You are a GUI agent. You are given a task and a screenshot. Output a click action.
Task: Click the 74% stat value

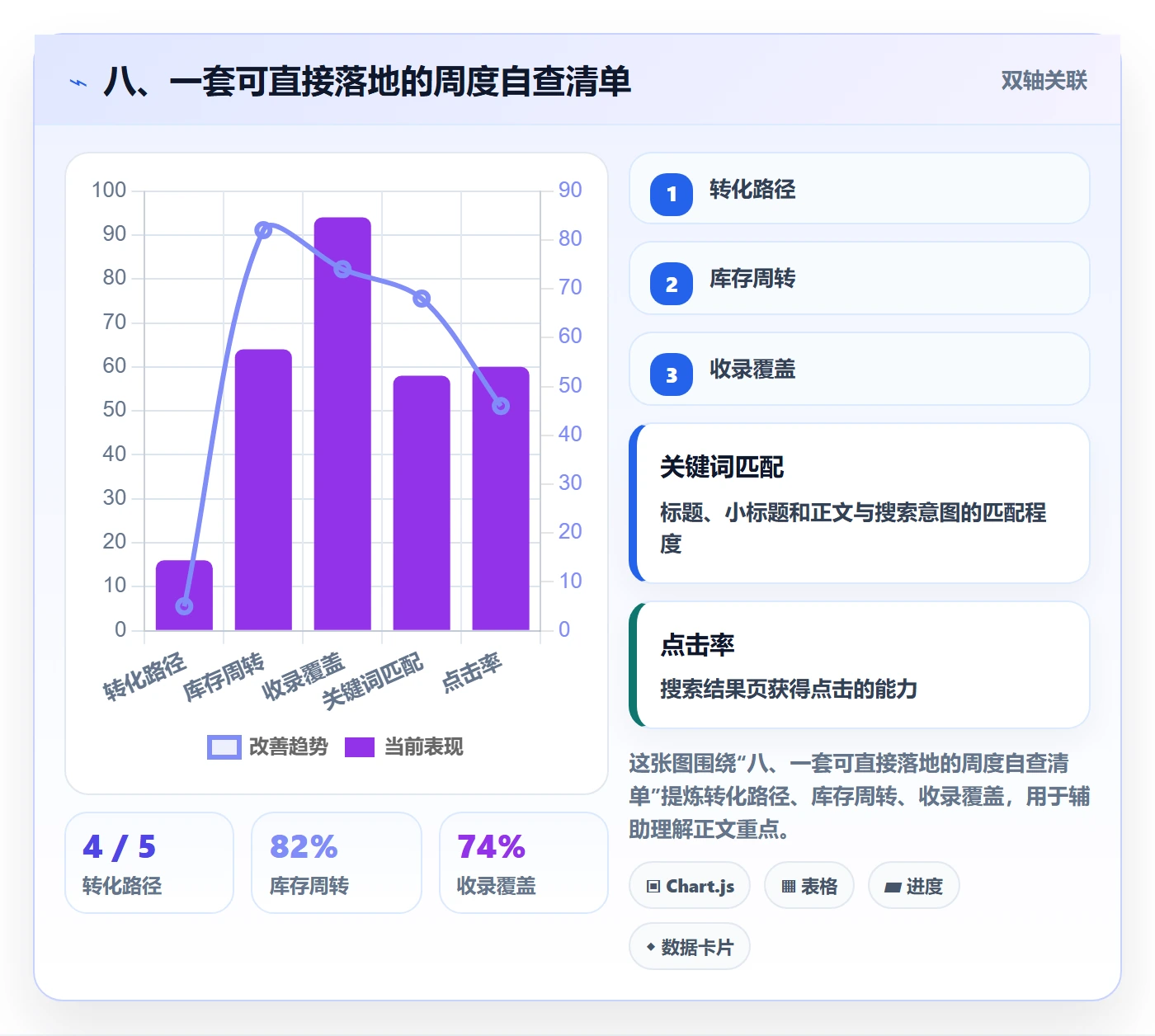click(491, 847)
